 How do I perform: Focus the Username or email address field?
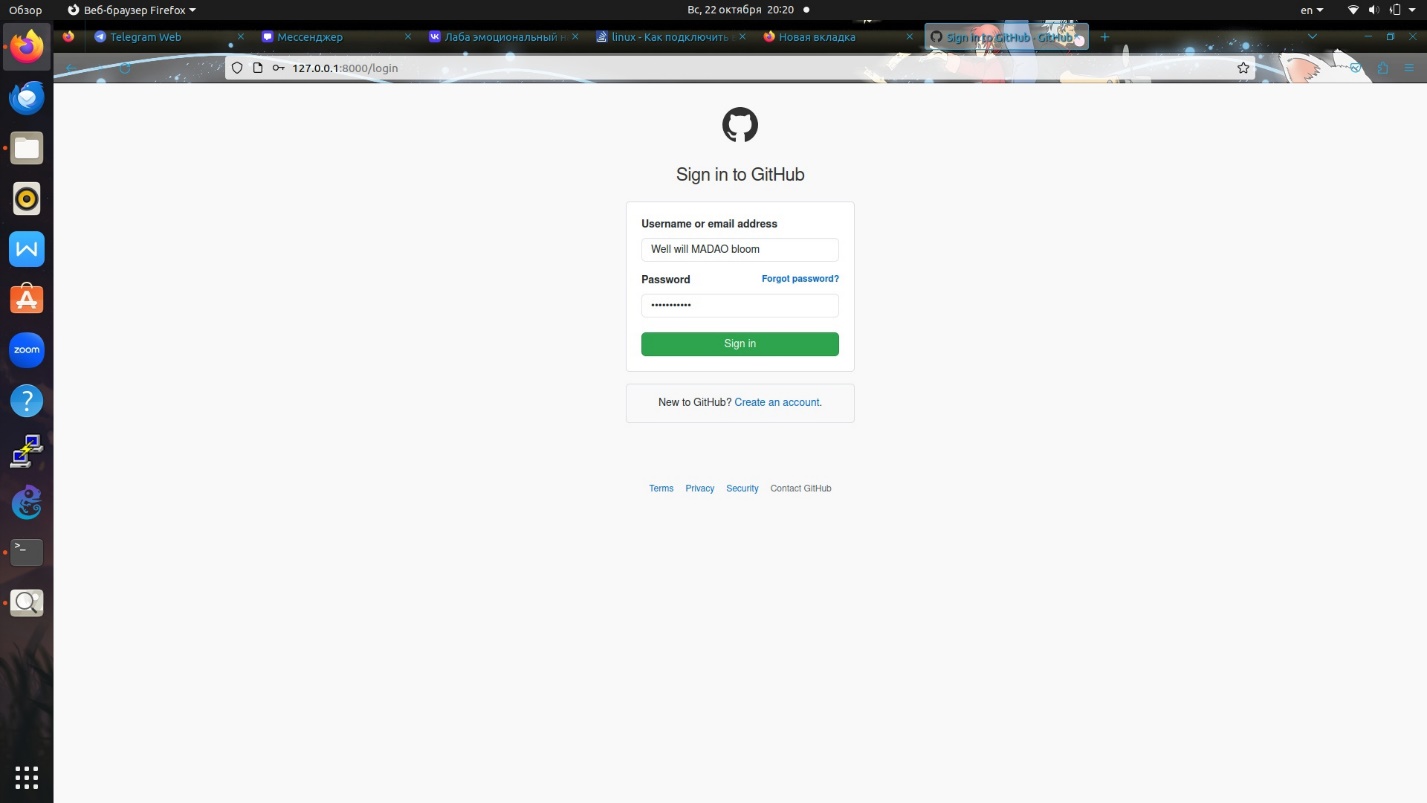(740, 249)
